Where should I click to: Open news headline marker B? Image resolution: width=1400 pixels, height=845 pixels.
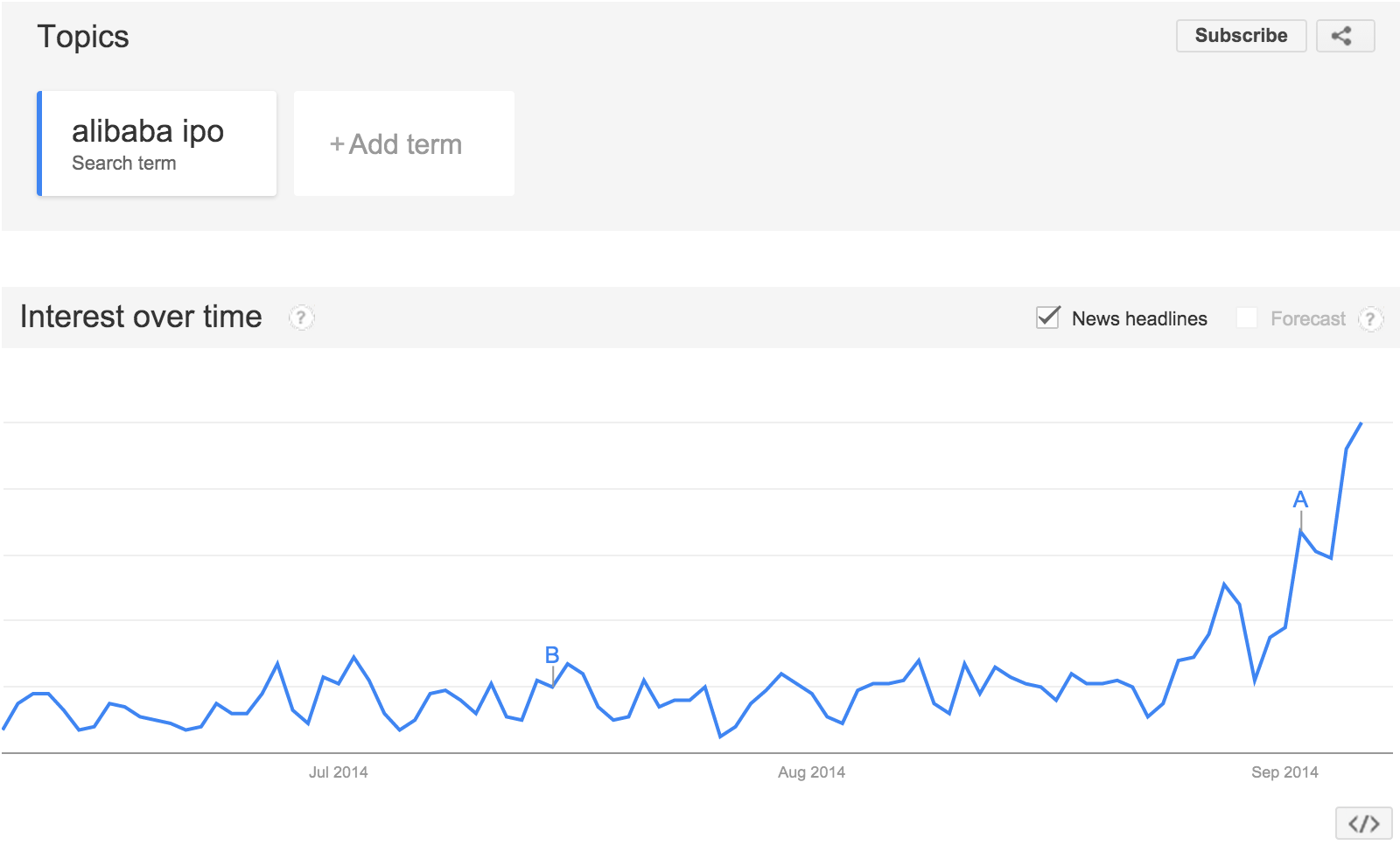coord(552,655)
